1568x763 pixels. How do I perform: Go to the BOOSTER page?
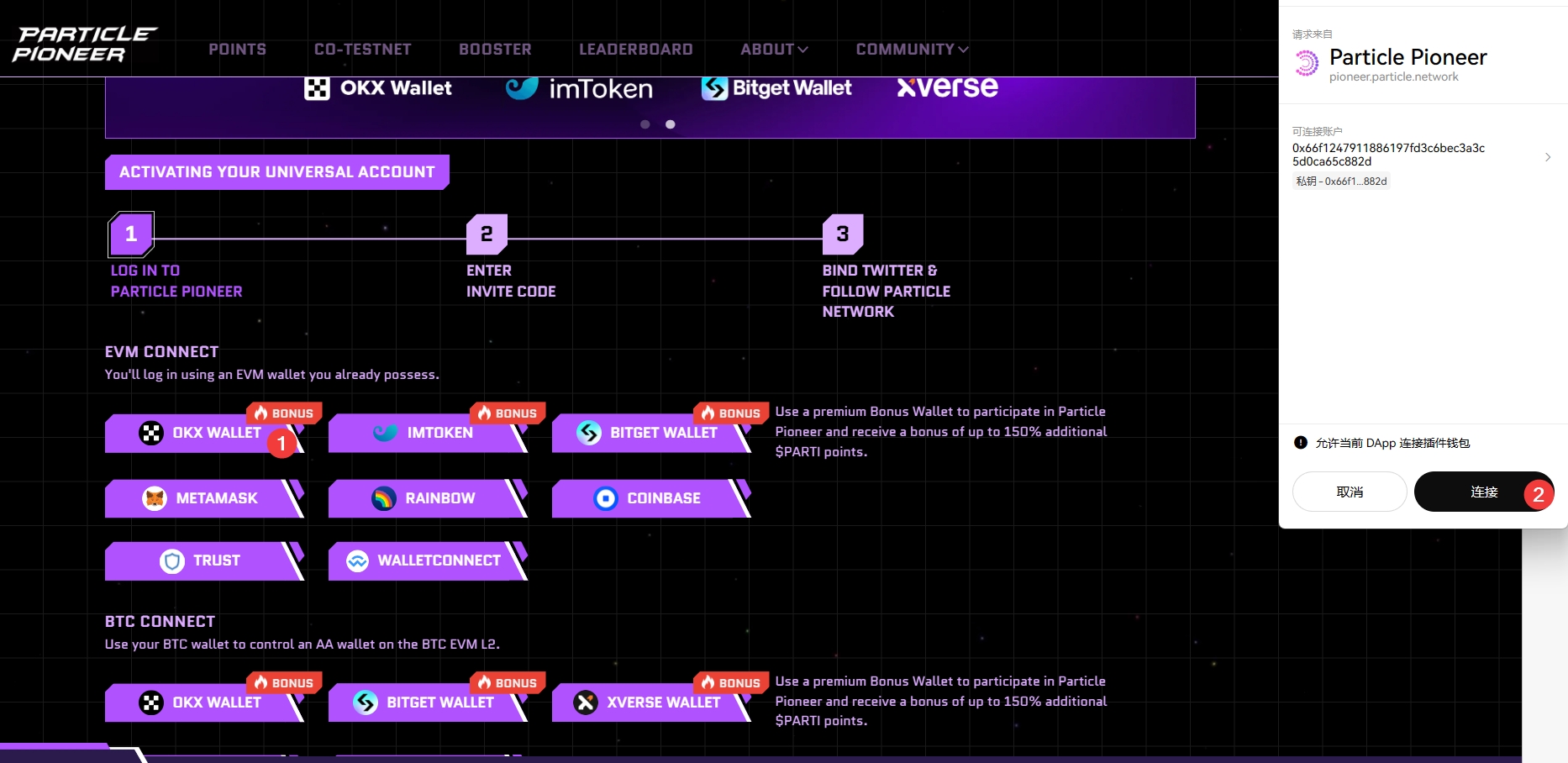495,50
